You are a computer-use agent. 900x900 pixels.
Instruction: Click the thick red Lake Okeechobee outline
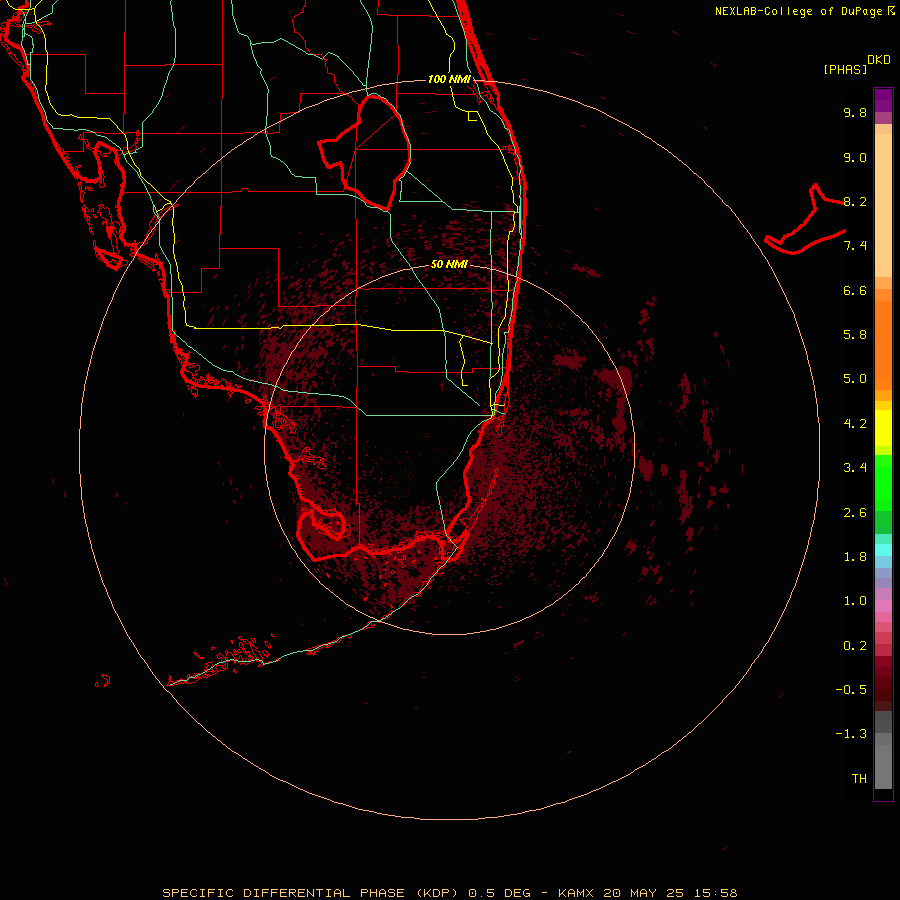click(364, 152)
